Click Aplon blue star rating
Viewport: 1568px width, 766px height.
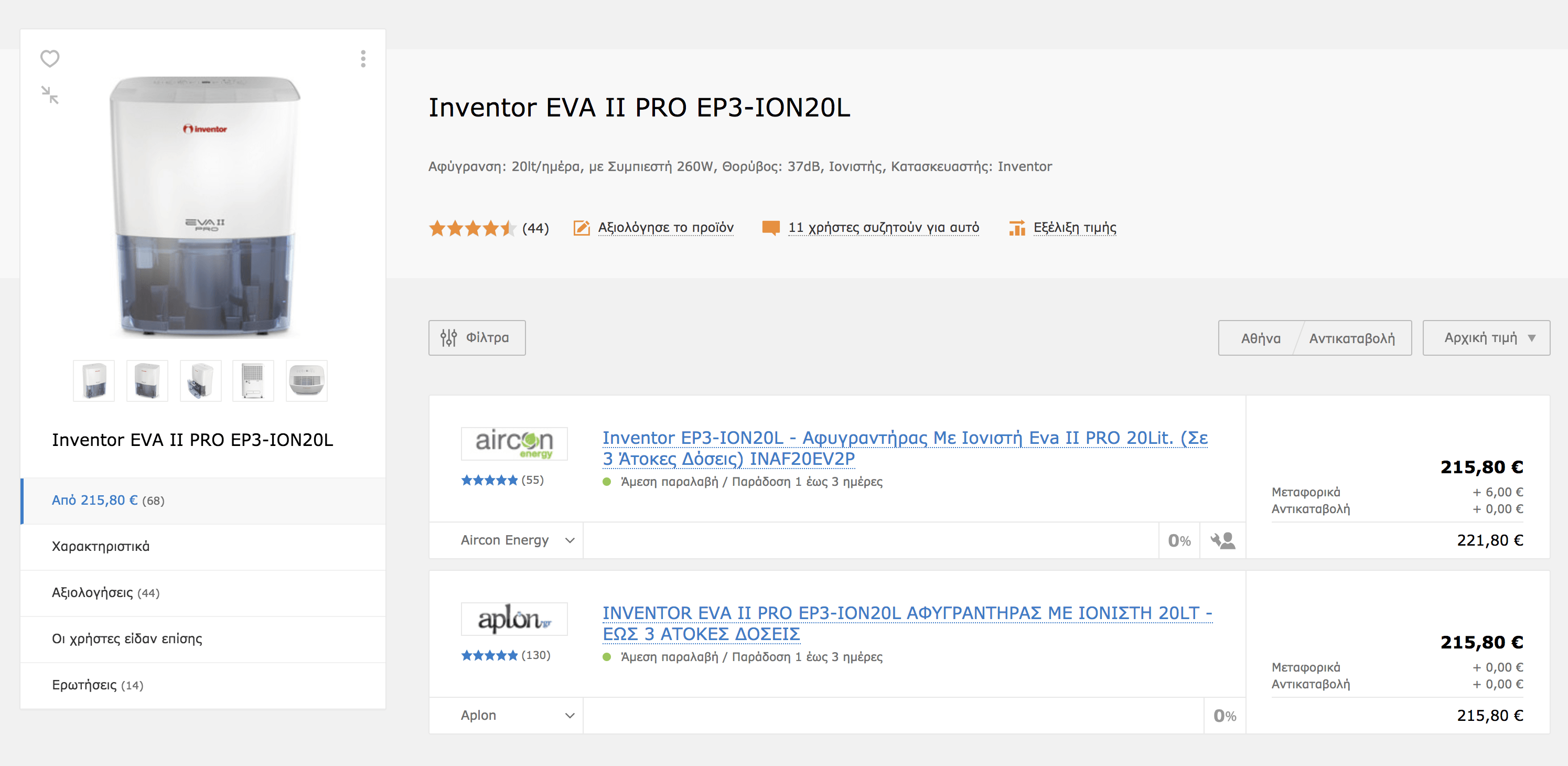tap(489, 656)
